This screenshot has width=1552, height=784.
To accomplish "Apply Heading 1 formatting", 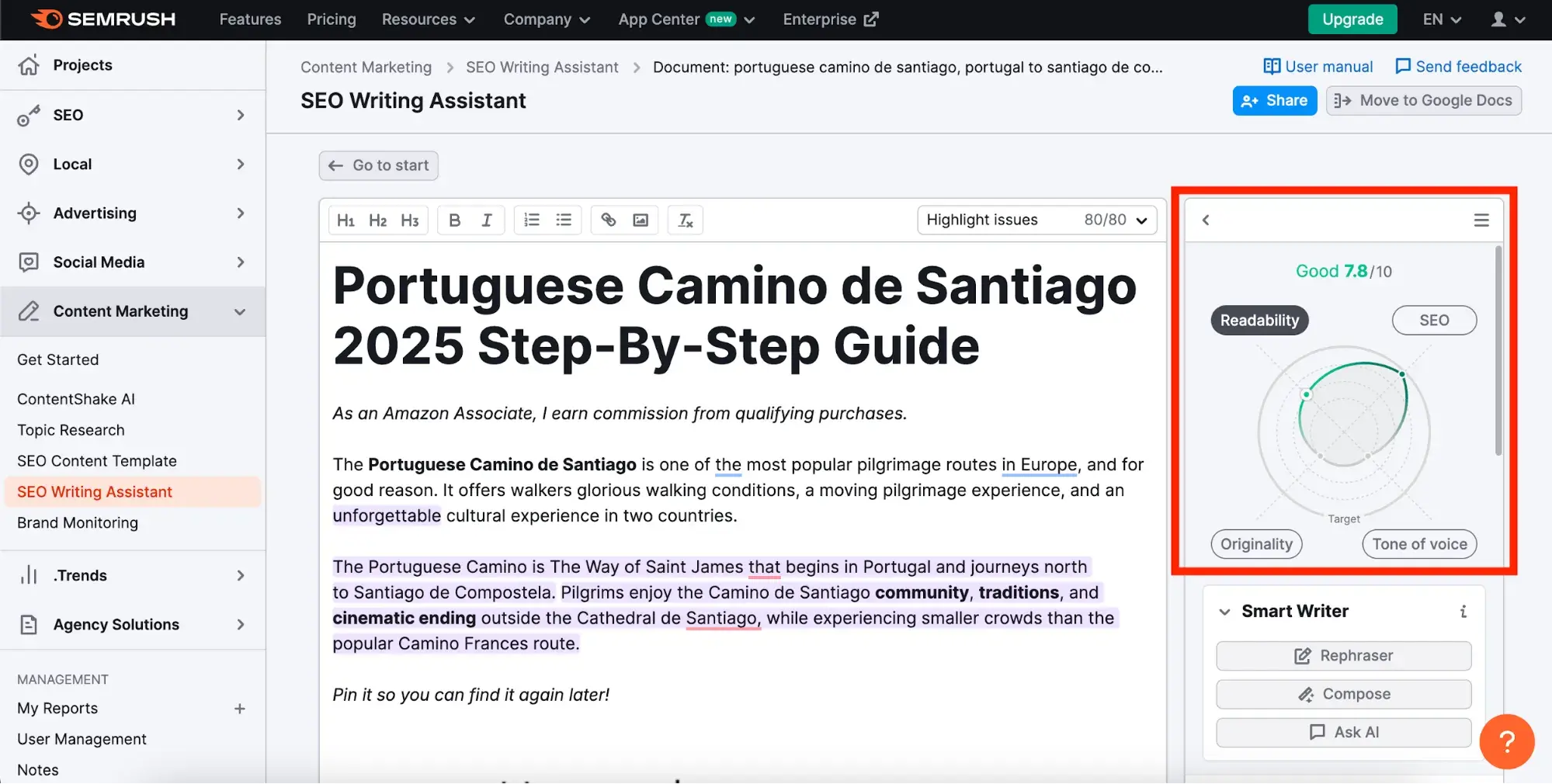I will click(345, 220).
